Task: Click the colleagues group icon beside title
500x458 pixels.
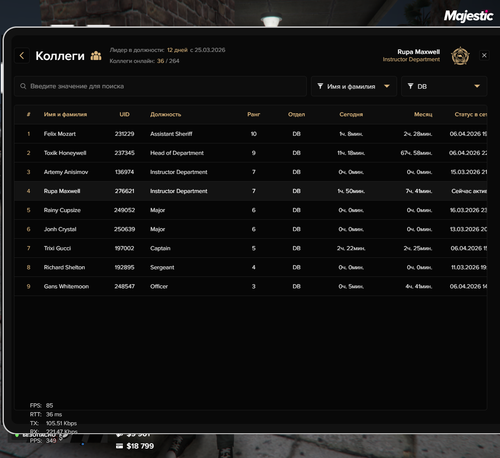Action: tap(96, 56)
